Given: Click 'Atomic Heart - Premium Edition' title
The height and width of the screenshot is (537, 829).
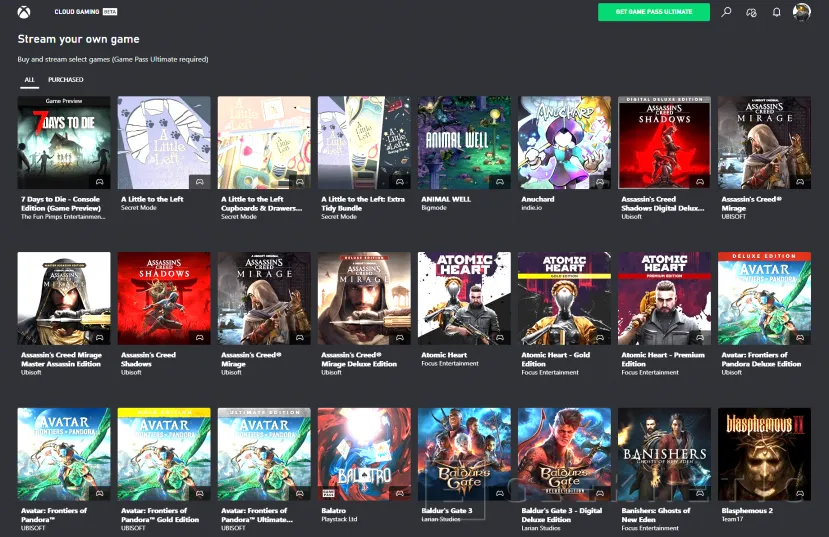Looking at the screenshot, I should point(663,359).
